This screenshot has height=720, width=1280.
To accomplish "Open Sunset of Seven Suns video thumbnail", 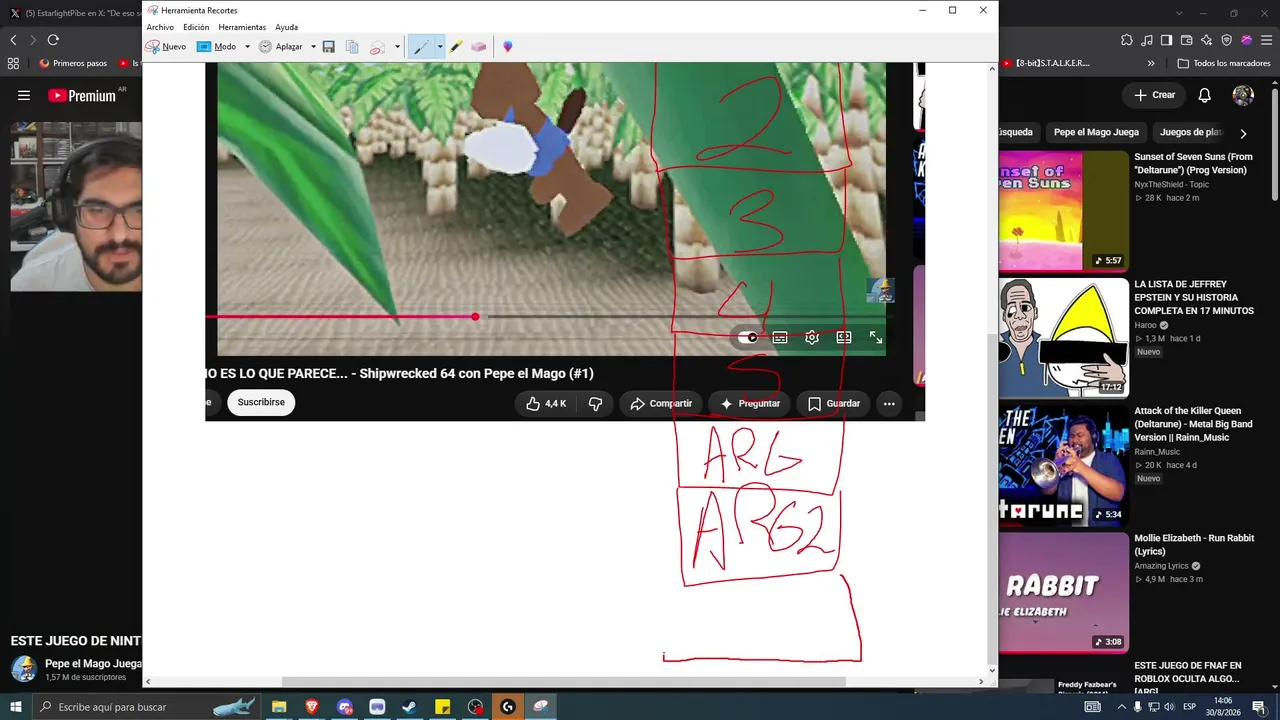I will click(1063, 211).
